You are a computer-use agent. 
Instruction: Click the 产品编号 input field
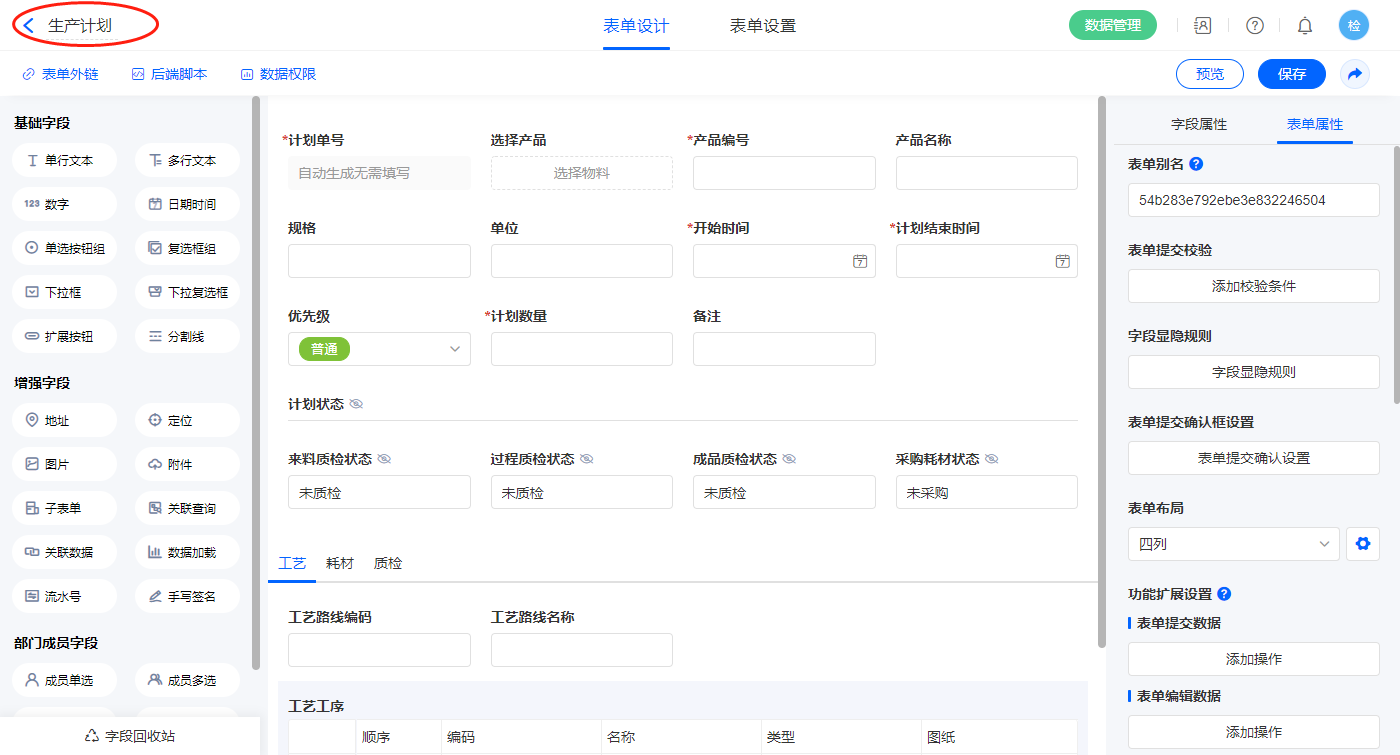tap(784, 173)
